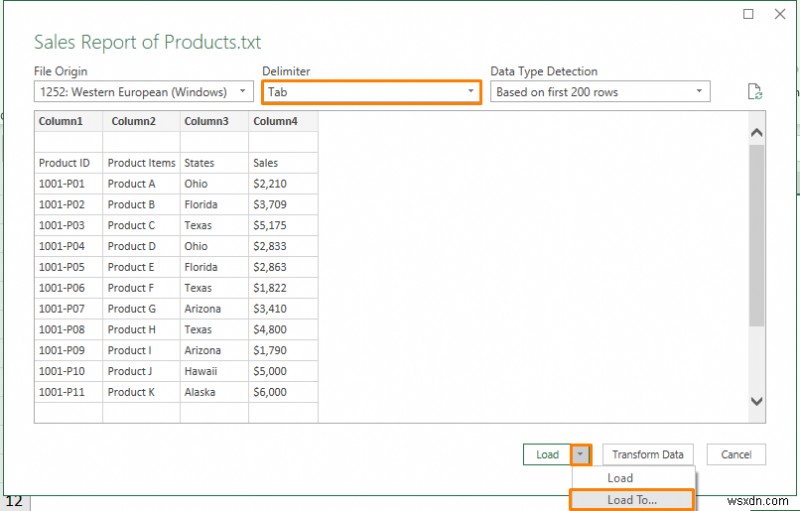Click the Hawaii cell in preview
This screenshot has width=800, height=511.
(214, 371)
